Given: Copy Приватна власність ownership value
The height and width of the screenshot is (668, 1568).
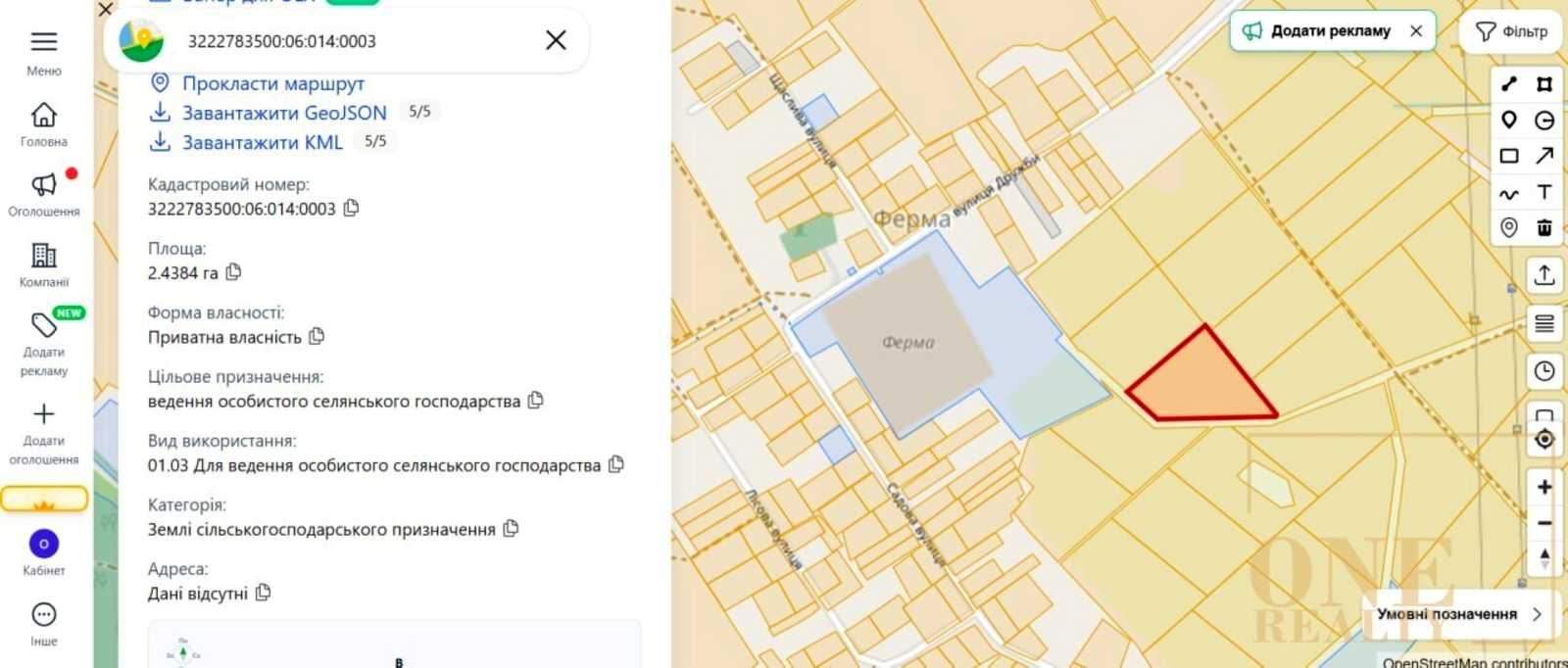Looking at the screenshot, I should pos(317,336).
